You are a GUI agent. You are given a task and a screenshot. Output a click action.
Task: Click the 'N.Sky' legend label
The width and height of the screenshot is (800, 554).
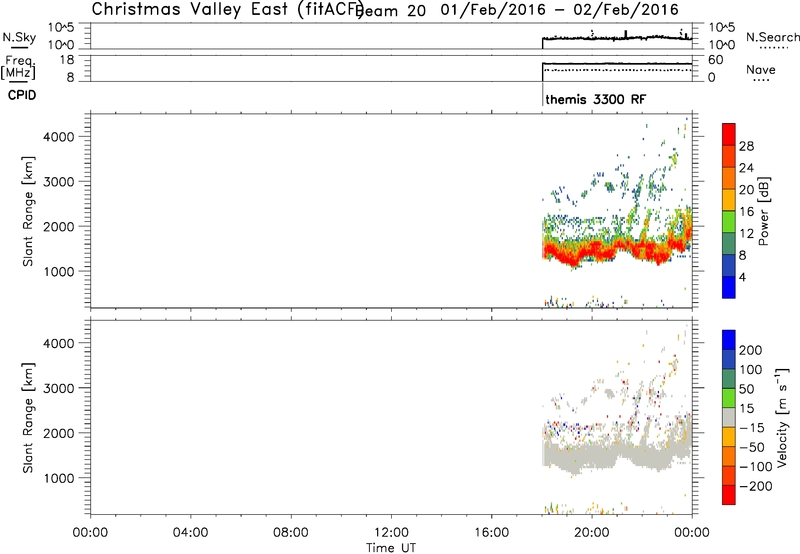click(x=19, y=37)
